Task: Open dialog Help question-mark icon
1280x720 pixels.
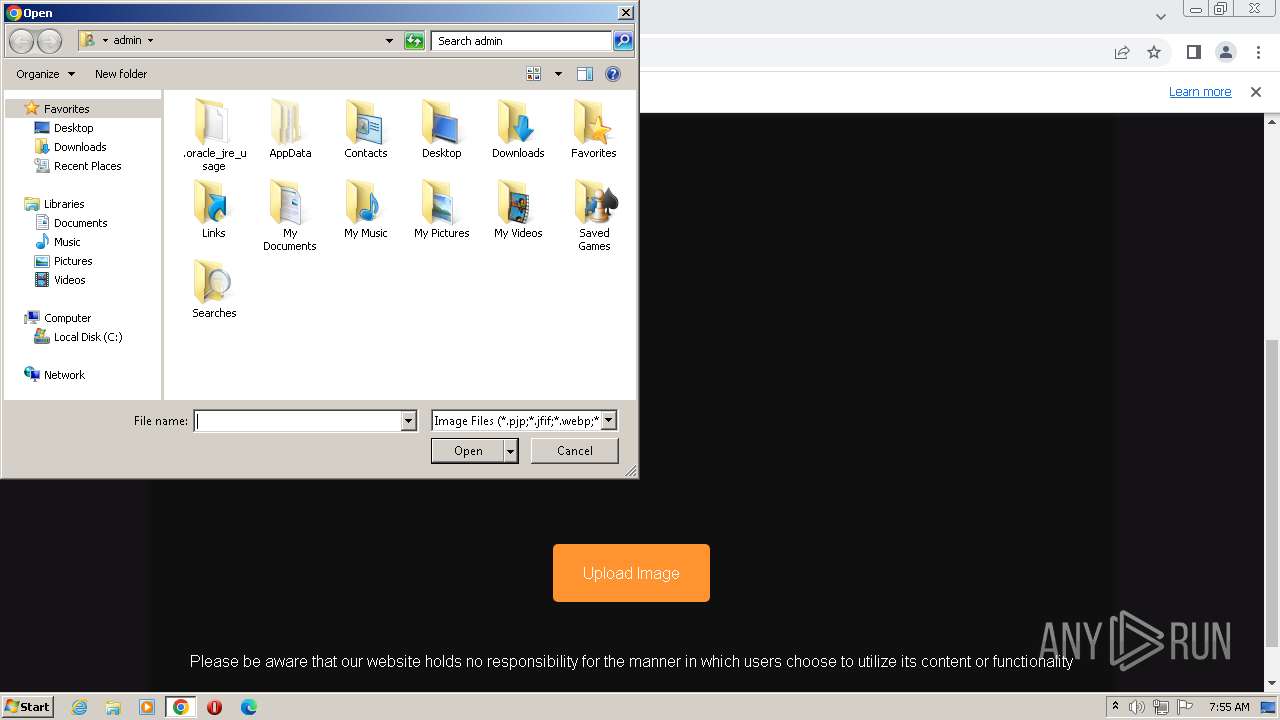Action: tap(613, 74)
